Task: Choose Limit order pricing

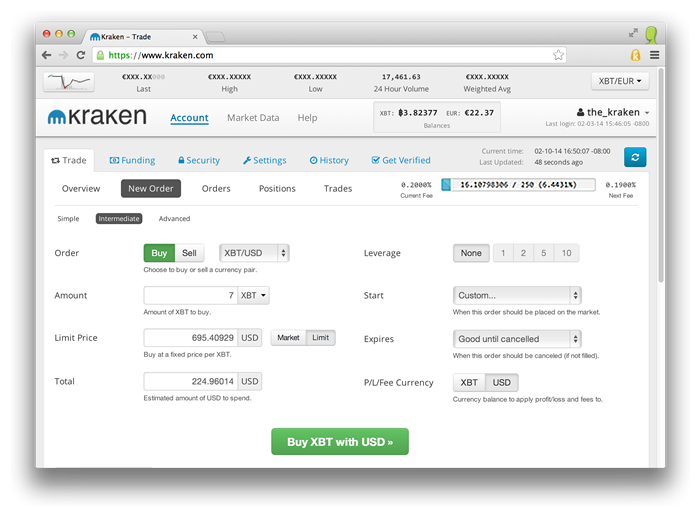Action: [321, 338]
